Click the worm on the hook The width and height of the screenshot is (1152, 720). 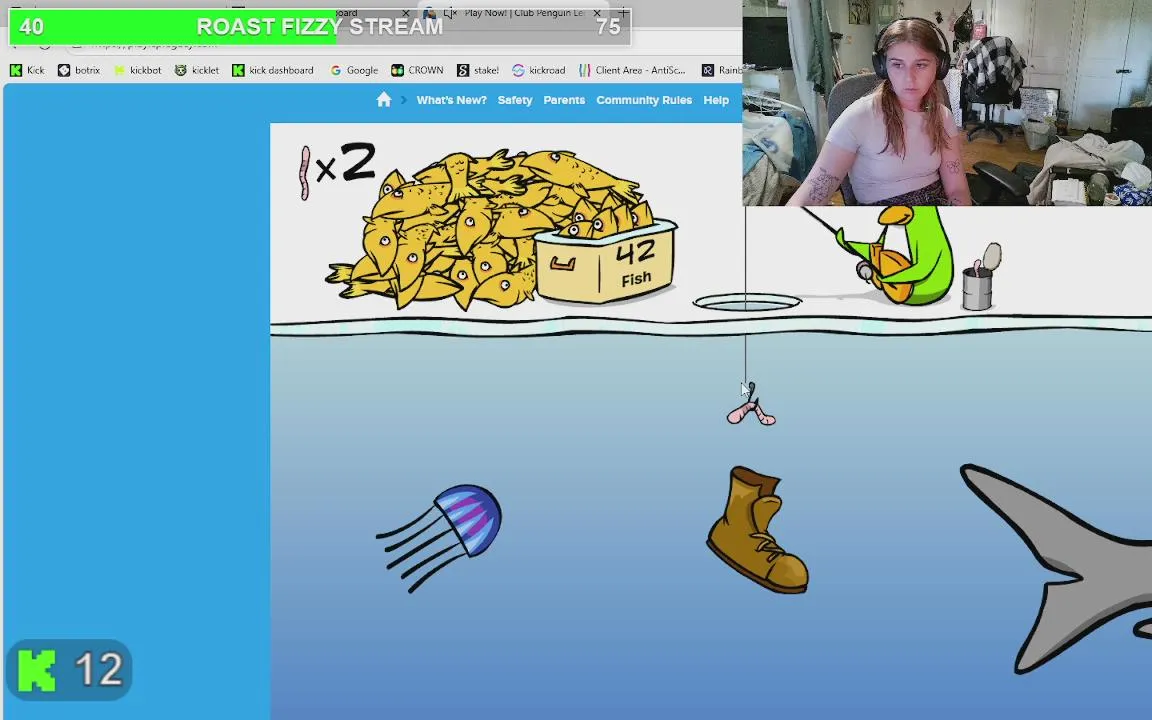[x=751, y=413]
